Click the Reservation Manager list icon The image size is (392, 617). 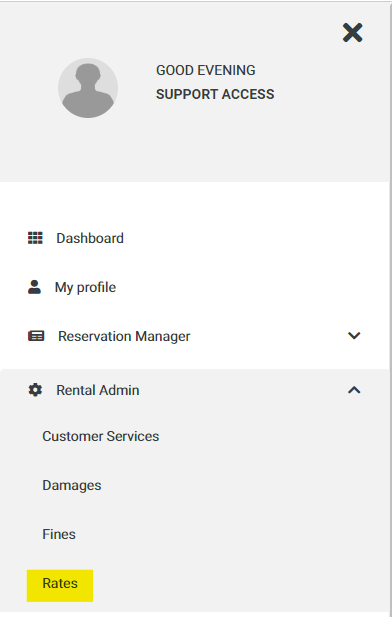point(36,336)
